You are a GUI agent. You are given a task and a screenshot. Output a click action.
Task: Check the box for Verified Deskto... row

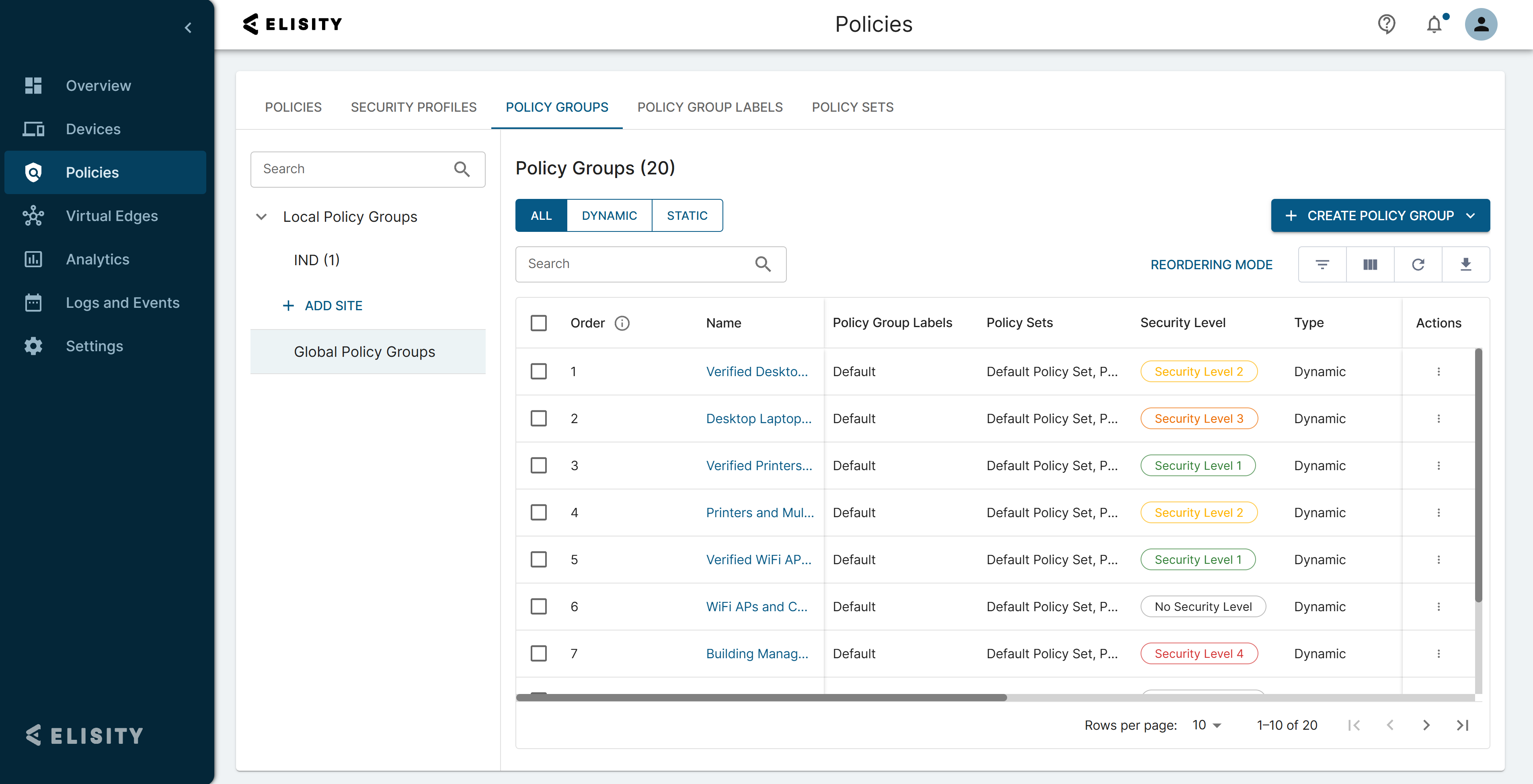(x=539, y=371)
